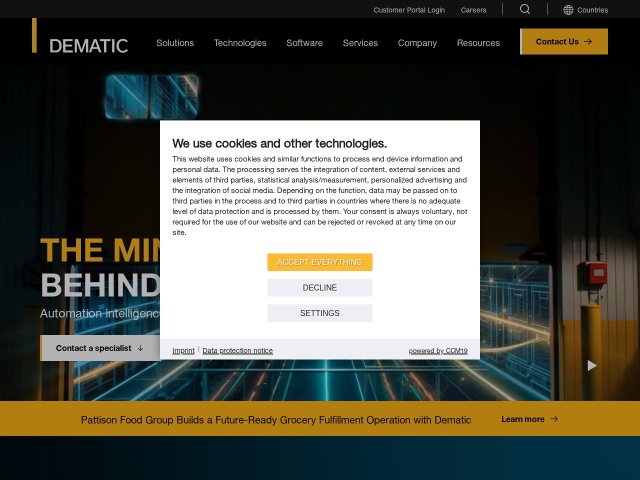
Task: Click the Accept Everything button
Action: (x=320, y=262)
